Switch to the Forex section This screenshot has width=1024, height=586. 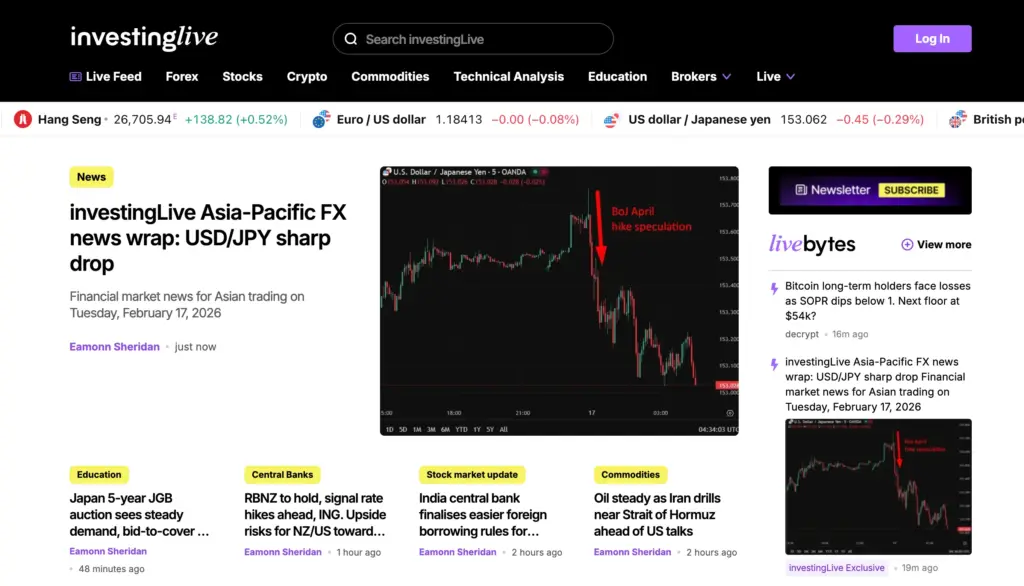[182, 76]
